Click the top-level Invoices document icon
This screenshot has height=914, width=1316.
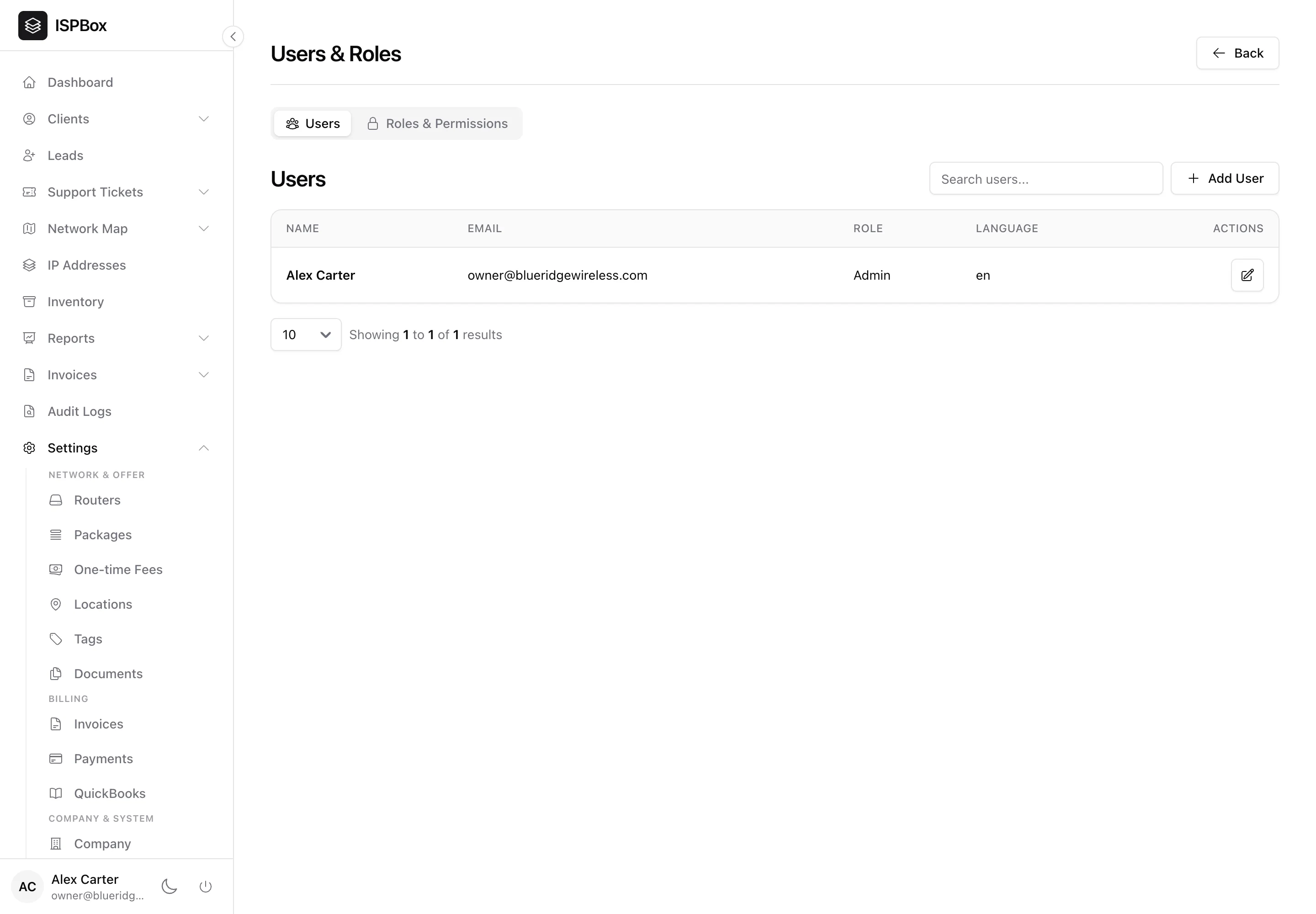pyautogui.click(x=29, y=375)
